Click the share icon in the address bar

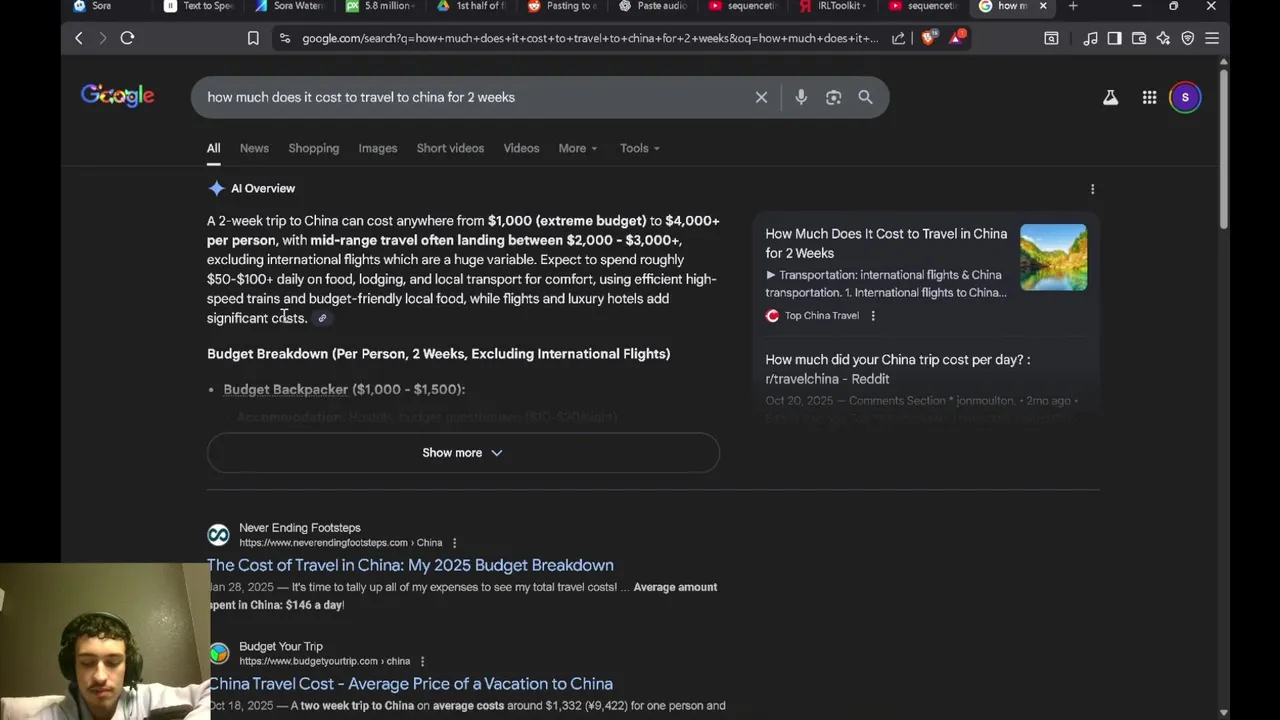tap(898, 38)
